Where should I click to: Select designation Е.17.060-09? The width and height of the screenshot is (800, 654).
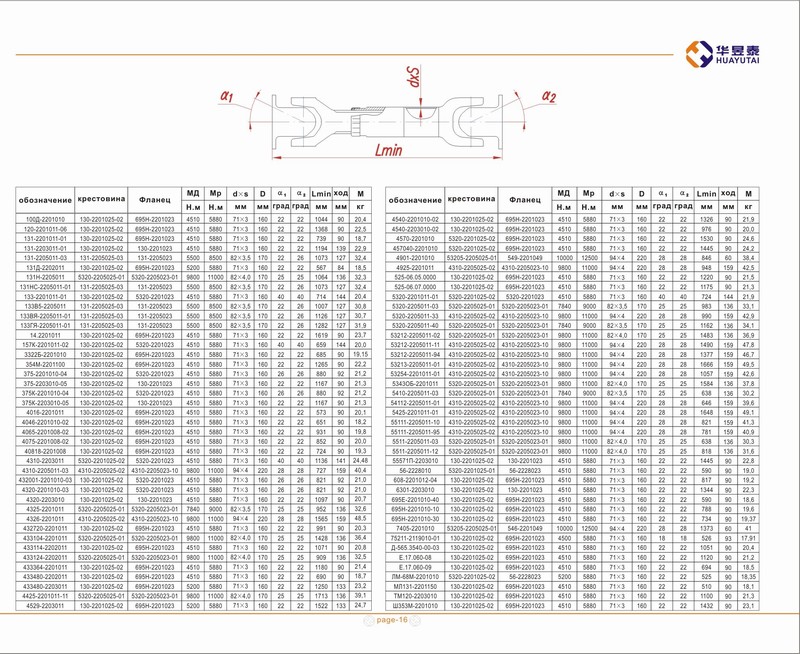[x=415, y=567]
